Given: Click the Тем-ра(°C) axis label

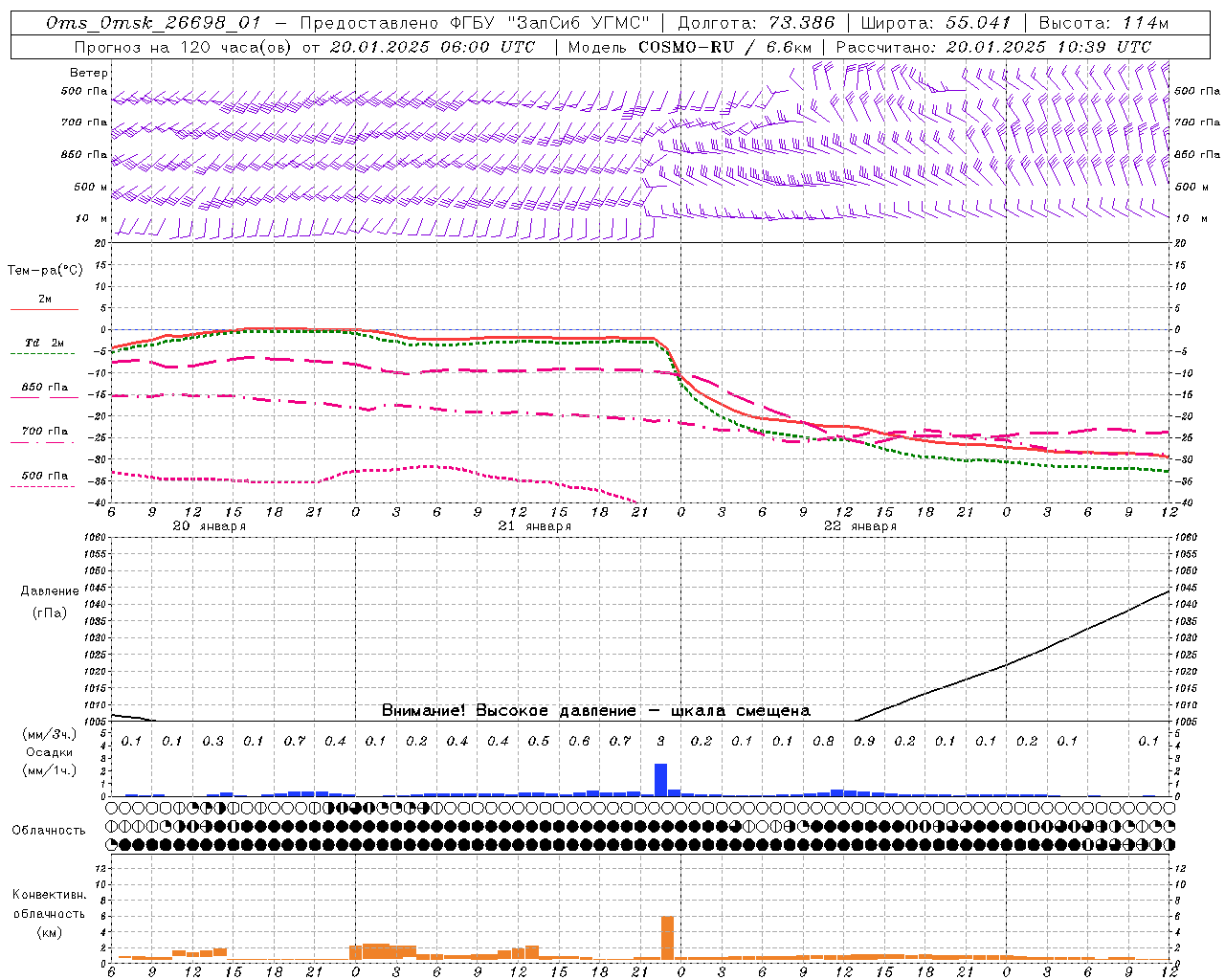Looking at the screenshot, I should (45, 271).
